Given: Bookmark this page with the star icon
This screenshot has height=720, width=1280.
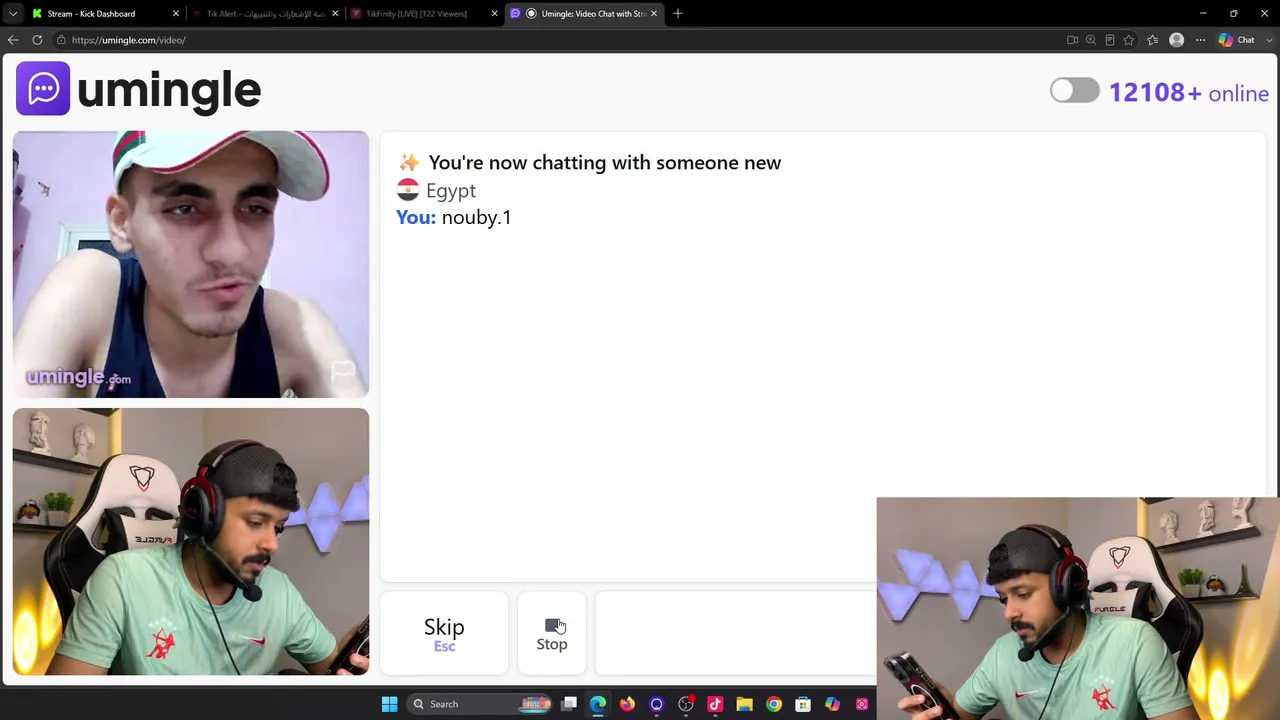Looking at the screenshot, I should tap(1129, 40).
